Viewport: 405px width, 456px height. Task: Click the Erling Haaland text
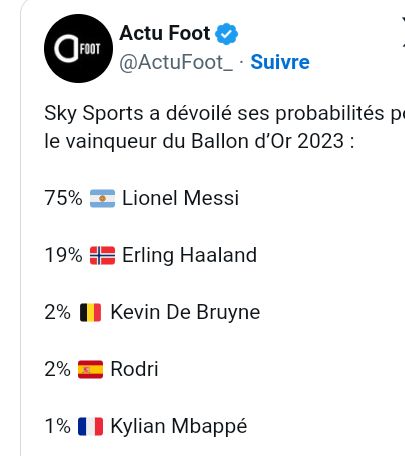[190, 255]
